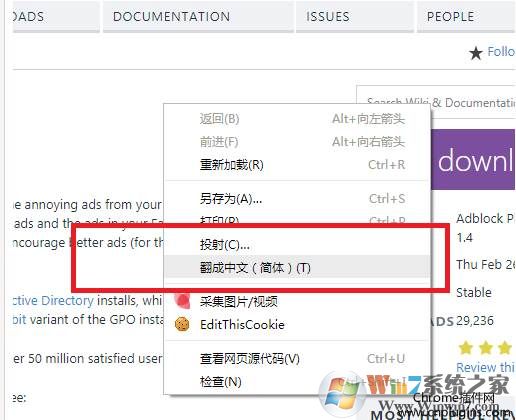
Task: Click the Ctrl+R shortcut label
Action: click(387, 165)
